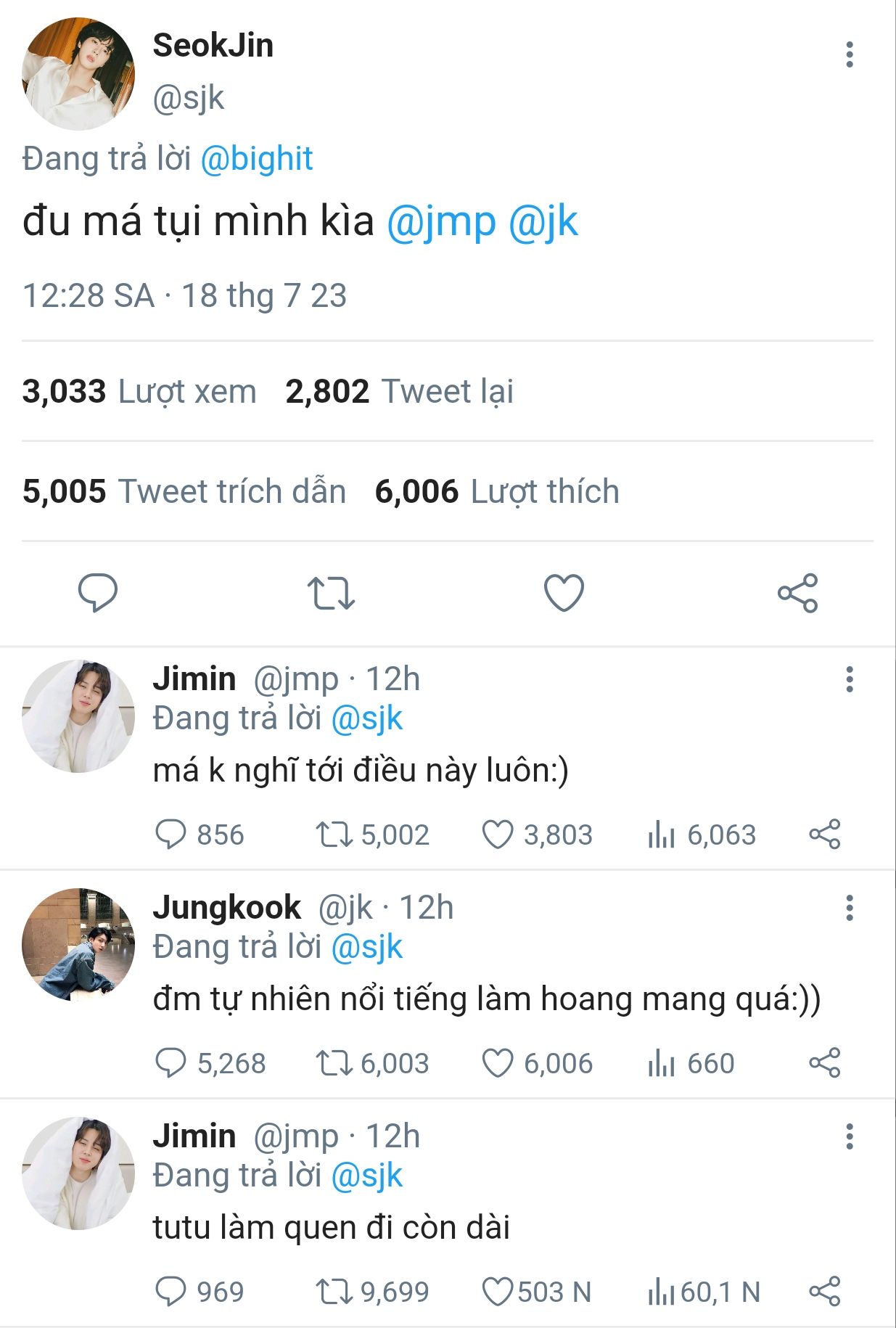
Task: Reply to SeokJin's main tweet
Action: click(x=98, y=592)
